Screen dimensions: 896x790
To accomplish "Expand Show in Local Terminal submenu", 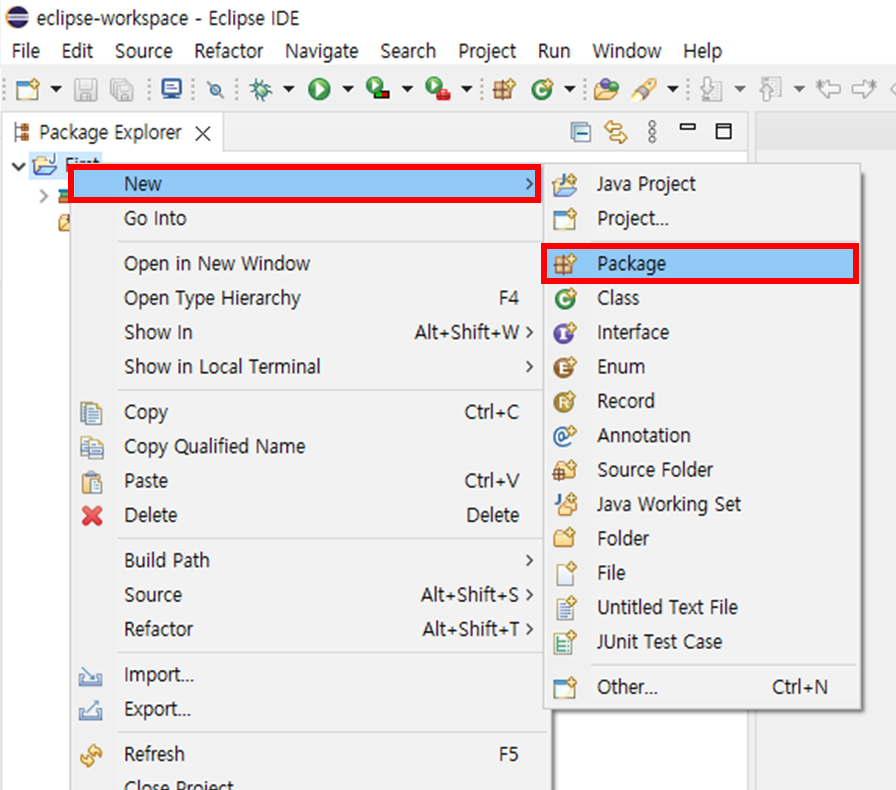I will point(306,366).
